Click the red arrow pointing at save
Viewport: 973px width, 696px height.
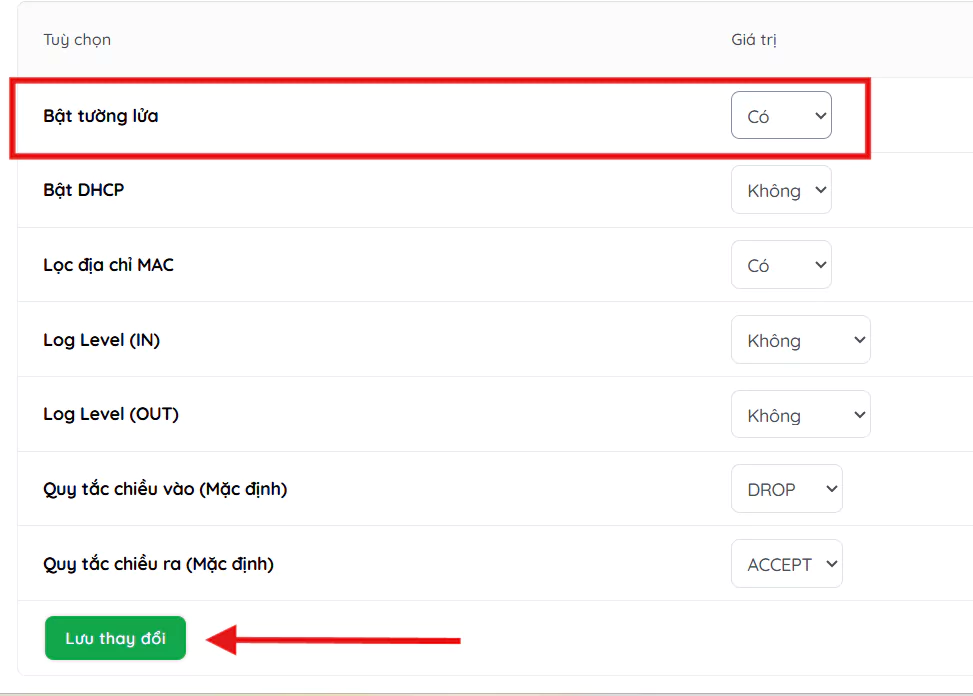tap(332, 640)
